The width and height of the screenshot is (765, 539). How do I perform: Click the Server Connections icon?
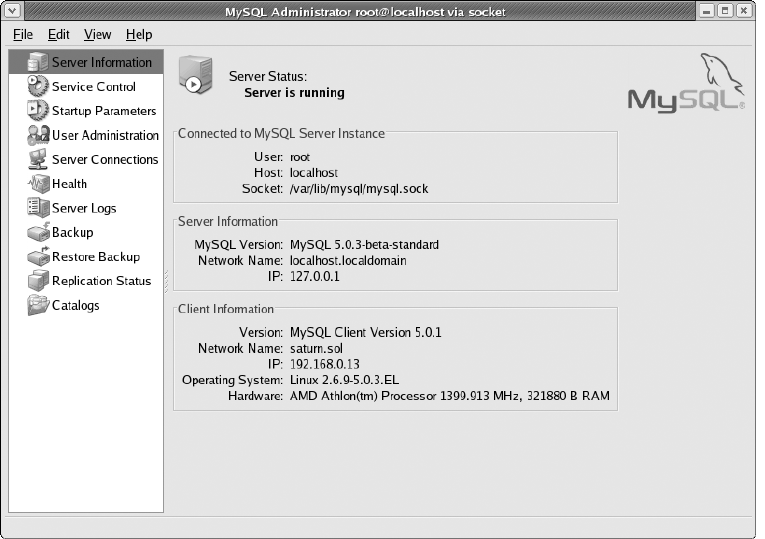click(x=38, y=160)
